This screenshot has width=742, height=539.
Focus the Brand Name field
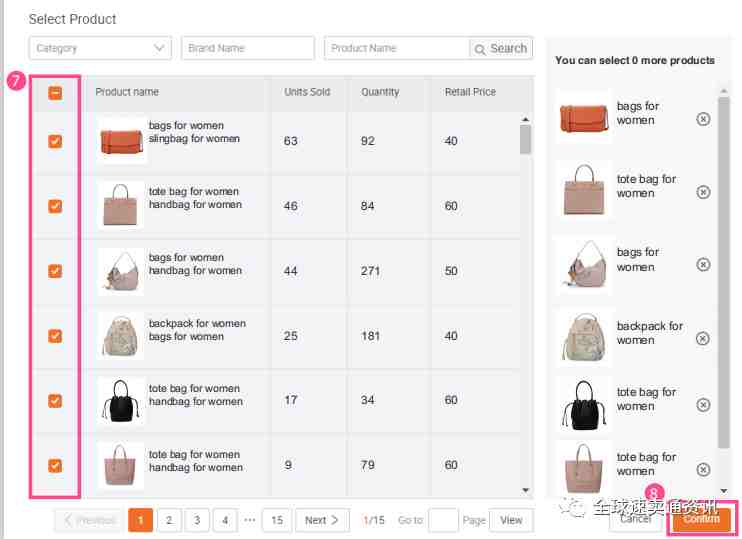coord(248,48)
